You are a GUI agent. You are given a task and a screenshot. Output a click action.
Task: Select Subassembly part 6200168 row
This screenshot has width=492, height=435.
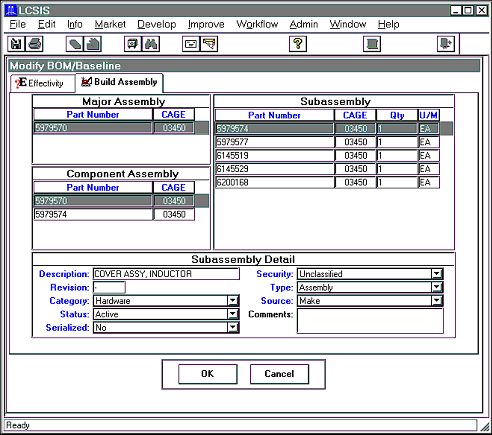point(327,182)
